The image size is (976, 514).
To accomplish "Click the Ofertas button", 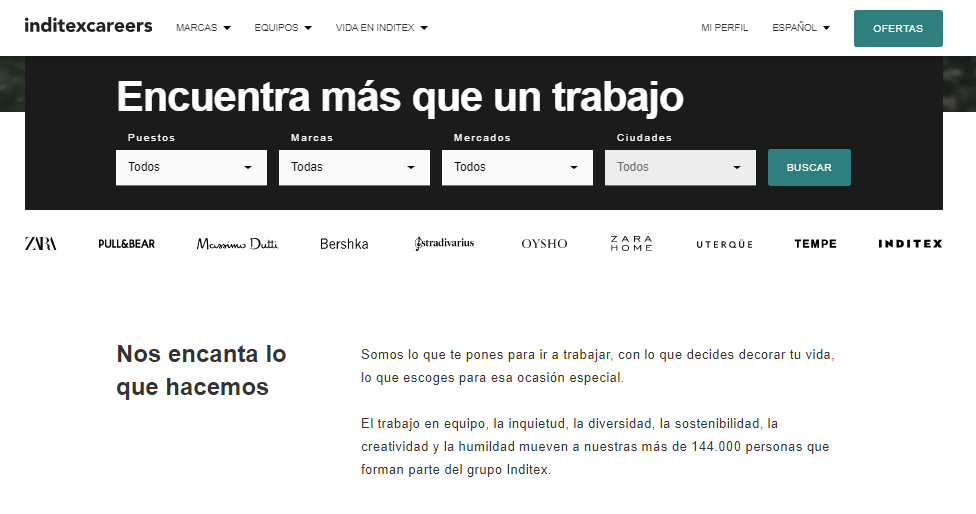I will 898,28.
